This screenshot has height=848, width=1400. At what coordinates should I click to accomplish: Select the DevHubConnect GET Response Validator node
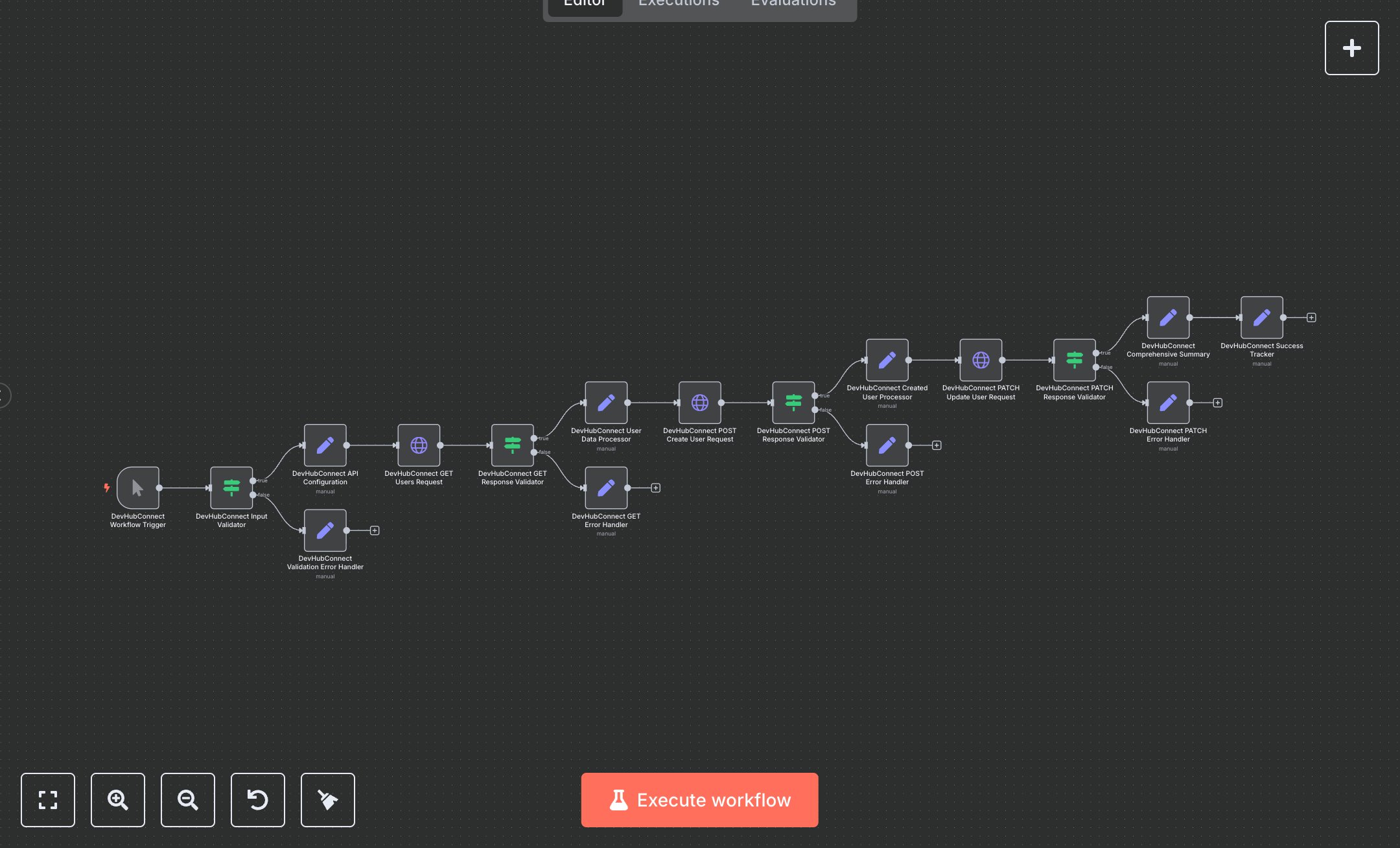click(512, 445)
